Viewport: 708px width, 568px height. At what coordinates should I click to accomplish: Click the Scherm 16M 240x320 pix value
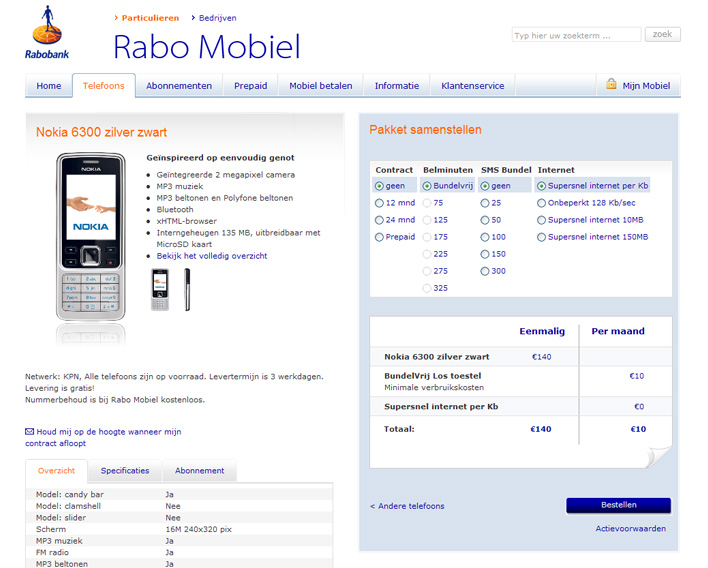199,529
